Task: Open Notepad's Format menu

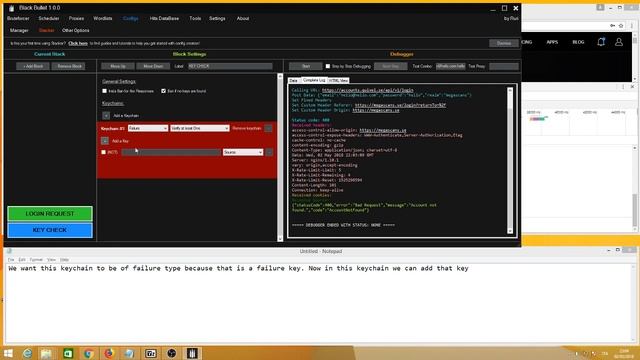Action: pos(36,260)
